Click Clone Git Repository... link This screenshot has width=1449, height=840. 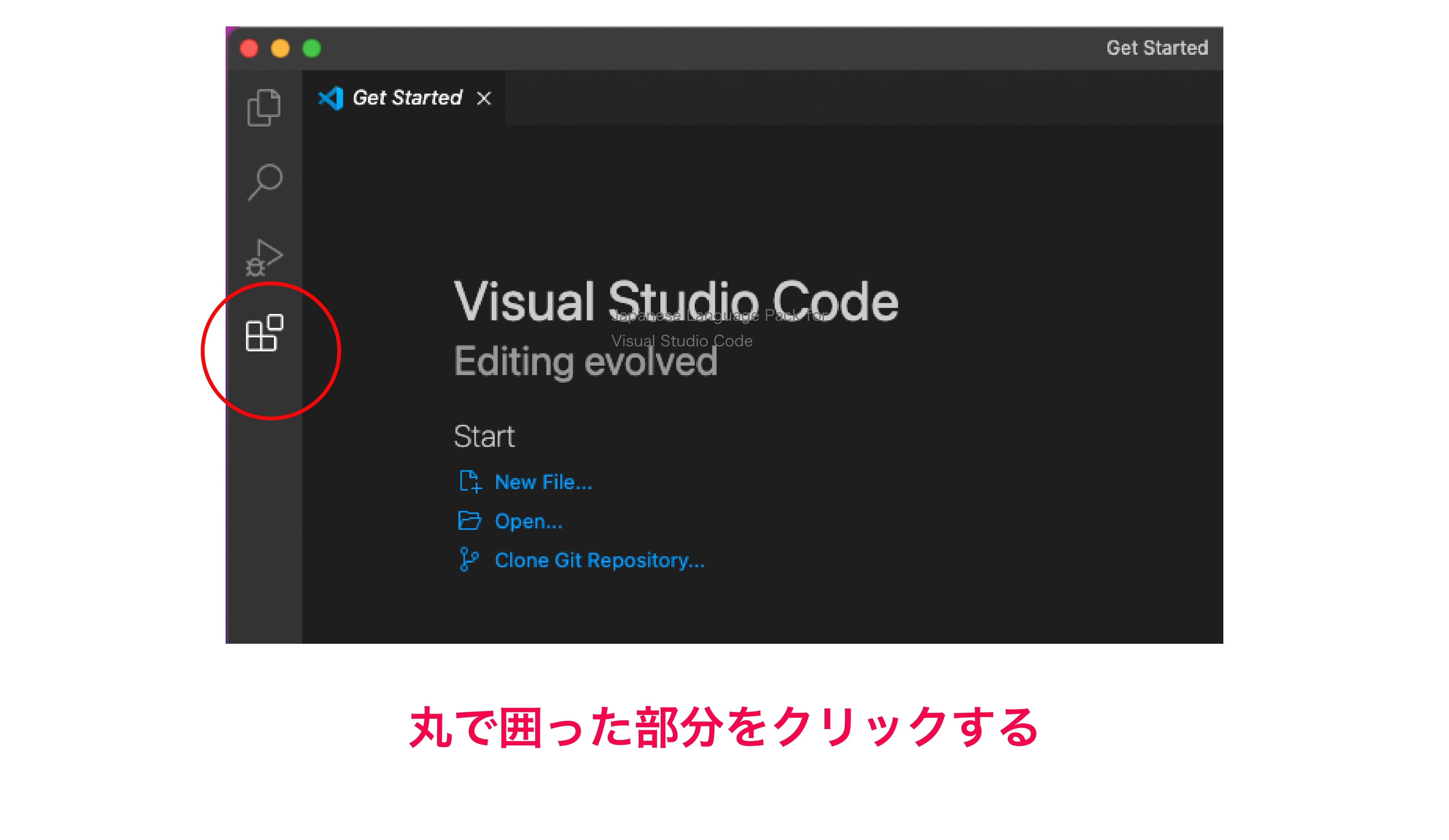coord(599,560)
